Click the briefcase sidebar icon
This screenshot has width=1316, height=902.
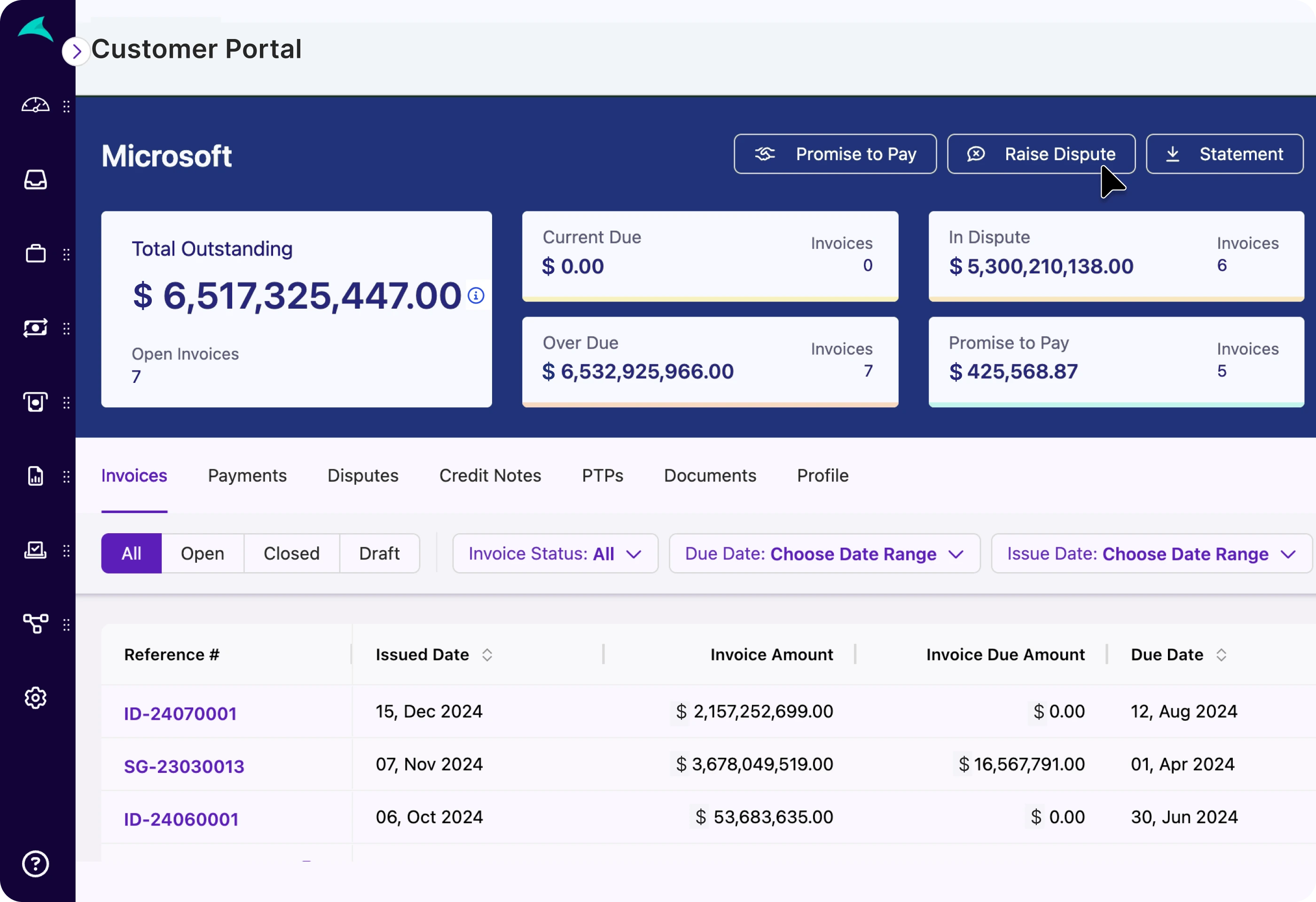[35, 254]
